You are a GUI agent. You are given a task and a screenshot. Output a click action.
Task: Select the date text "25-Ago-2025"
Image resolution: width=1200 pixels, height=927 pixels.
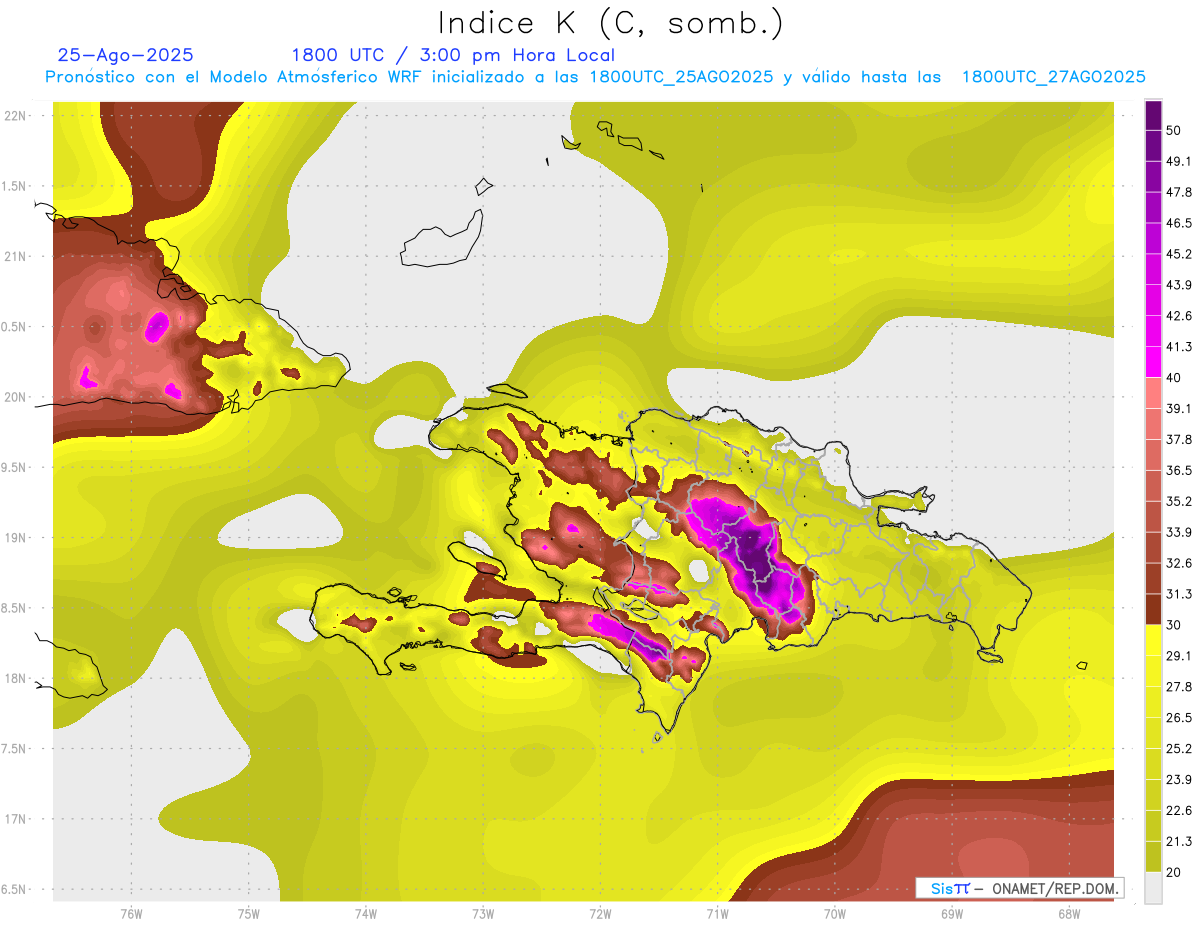pos(126,55)
